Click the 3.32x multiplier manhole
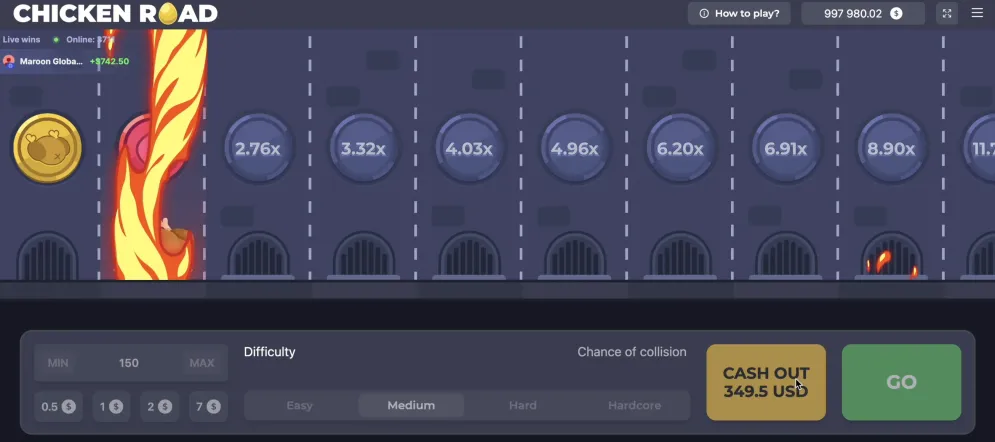Viewport: 995px width, 442px height. [363, 149]
